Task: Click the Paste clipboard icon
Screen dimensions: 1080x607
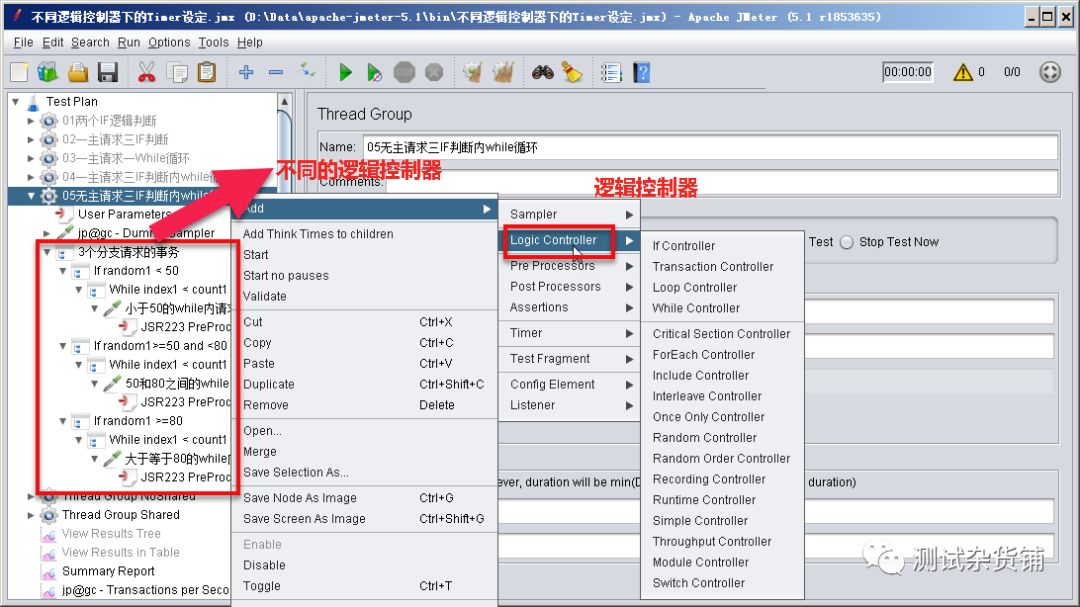Action: click(207, 72)
